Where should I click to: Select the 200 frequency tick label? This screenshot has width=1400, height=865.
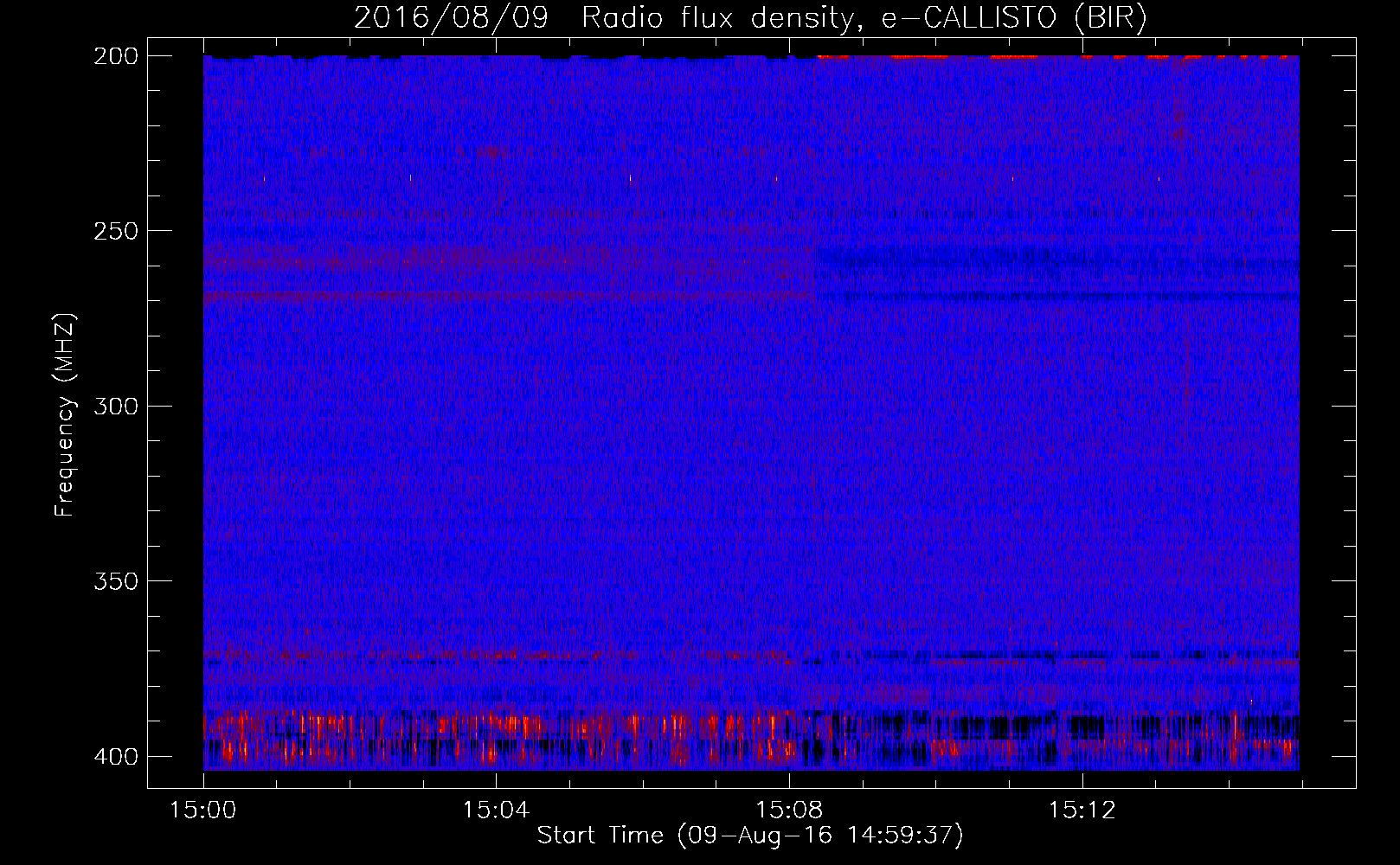click(115, 56)
